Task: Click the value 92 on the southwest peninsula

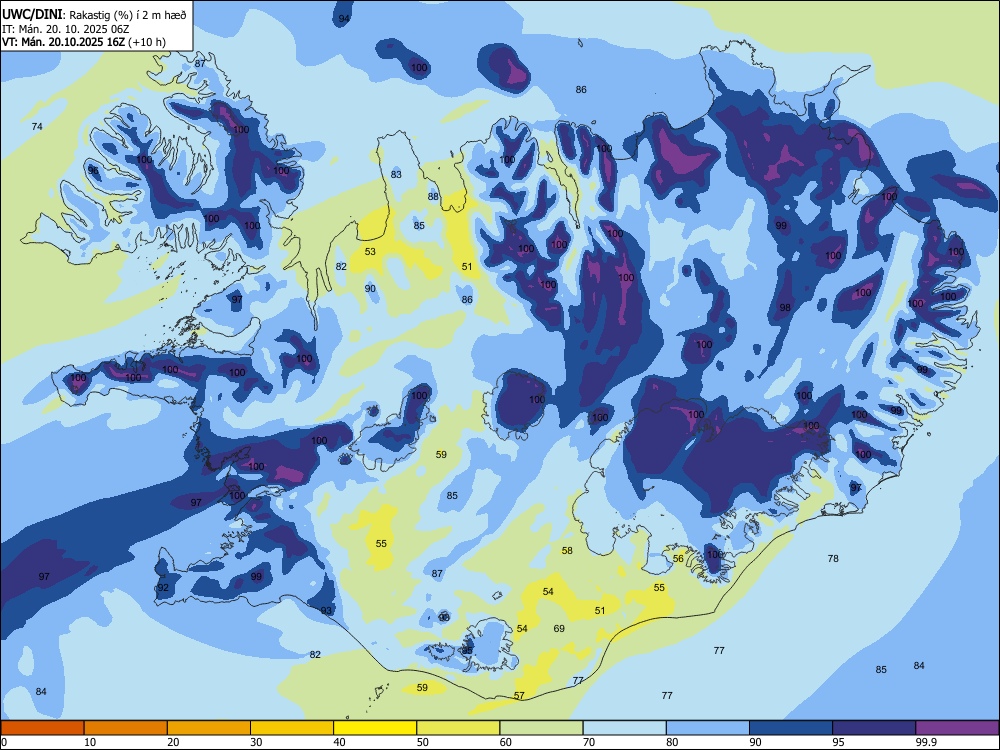Action: pyautogui.click(x=163, y=587)
